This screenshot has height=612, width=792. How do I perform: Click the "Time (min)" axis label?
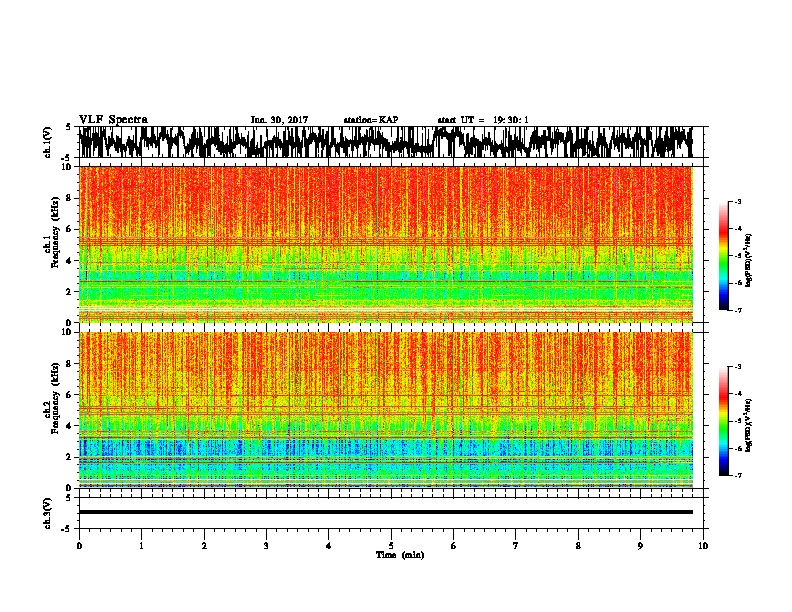click(400, 555)
